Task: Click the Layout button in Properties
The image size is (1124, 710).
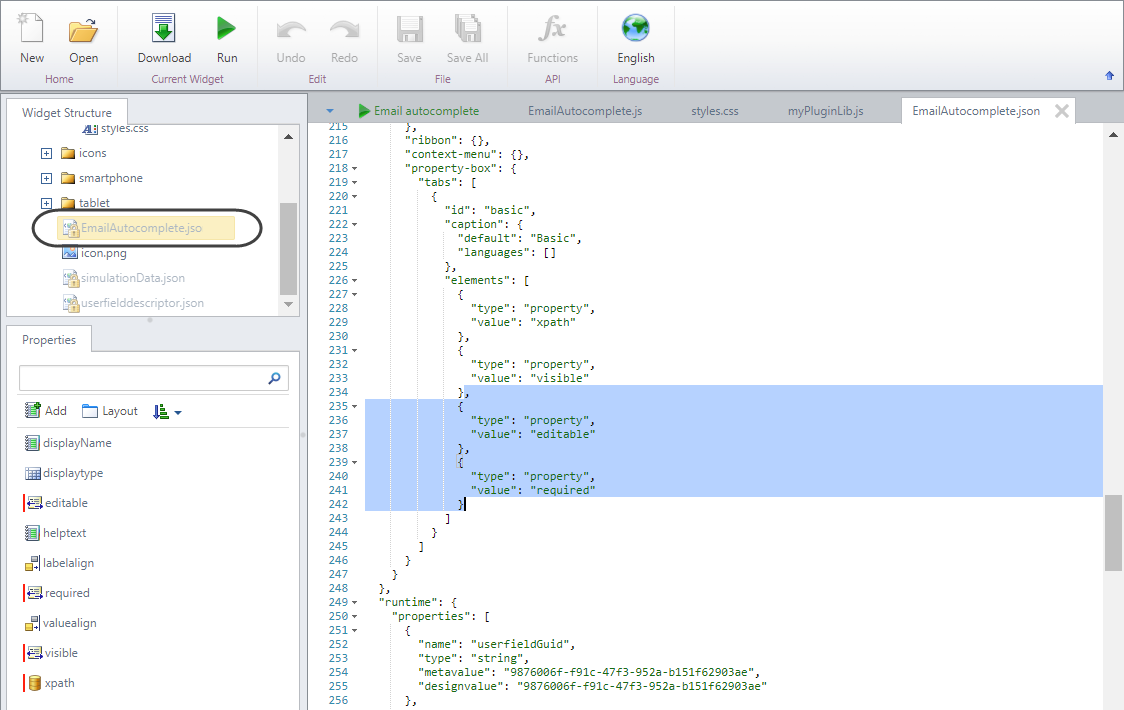Action: click(x=110, y=411)
